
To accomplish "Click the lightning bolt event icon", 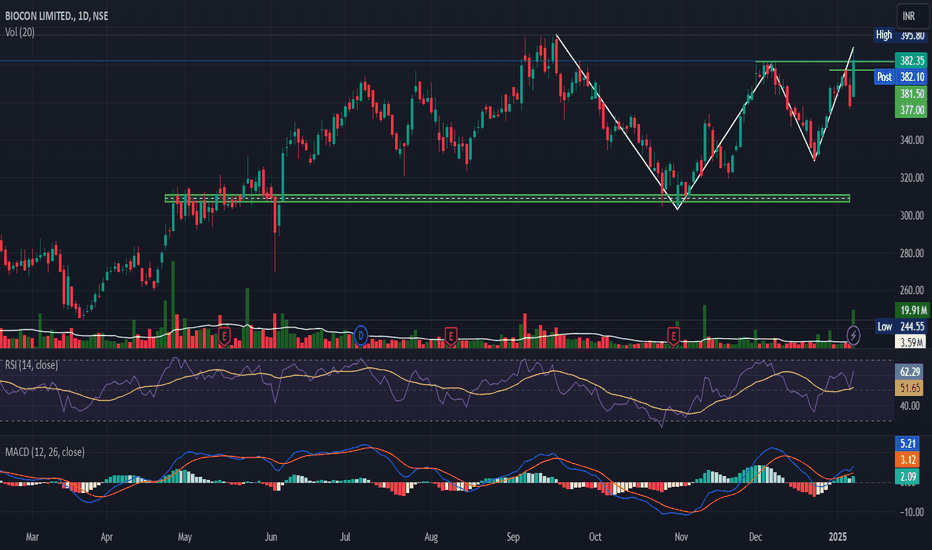I will point(853,335).
